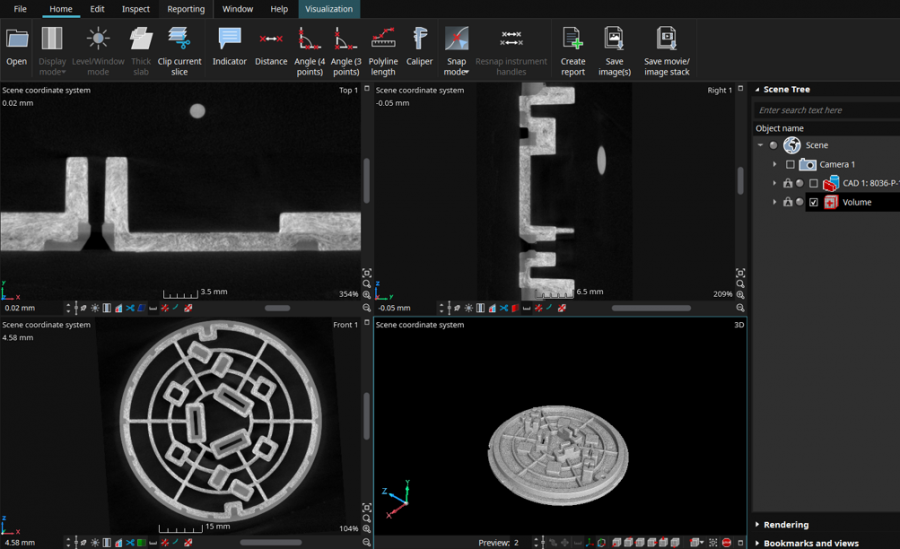Activate the Caliper instrument
The width and height of the screenshot is (900, 549).
pos(420,48)
